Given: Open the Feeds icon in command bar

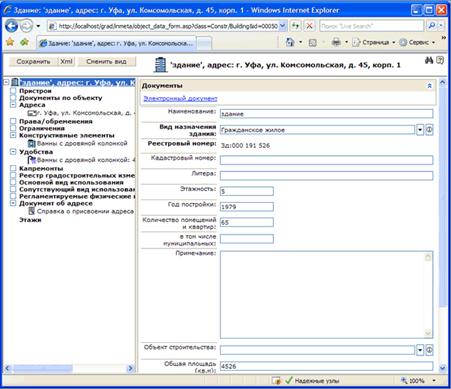Looking at the screenshot, I should point(313,43).
